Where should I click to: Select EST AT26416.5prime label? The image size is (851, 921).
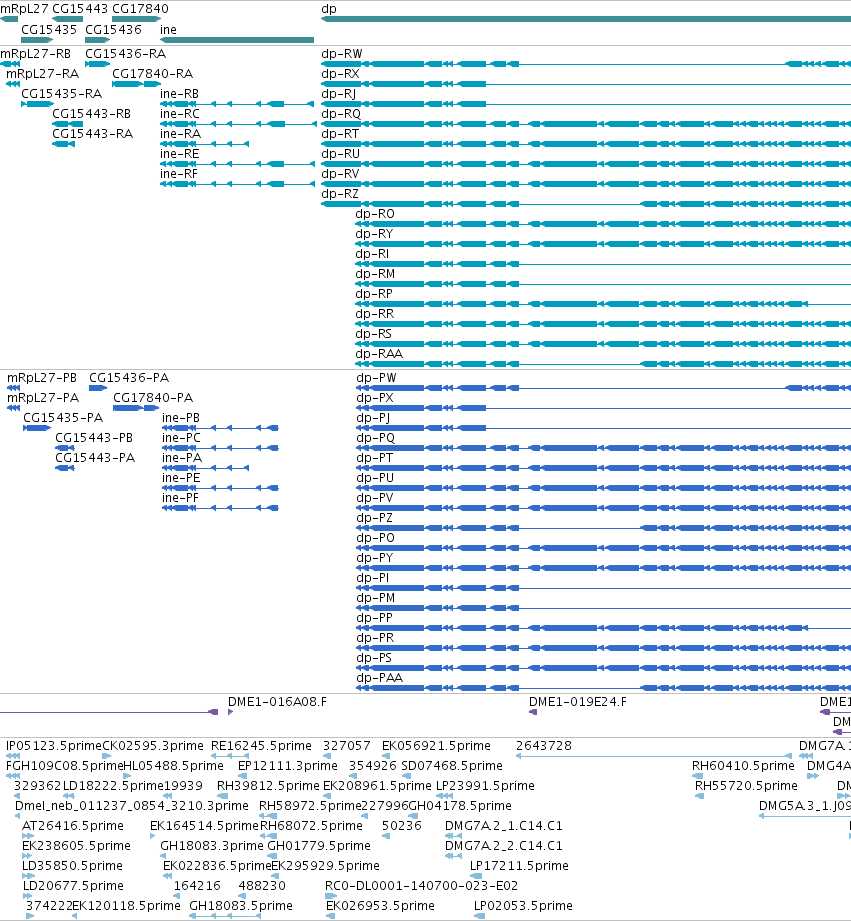tap(73, 826)
